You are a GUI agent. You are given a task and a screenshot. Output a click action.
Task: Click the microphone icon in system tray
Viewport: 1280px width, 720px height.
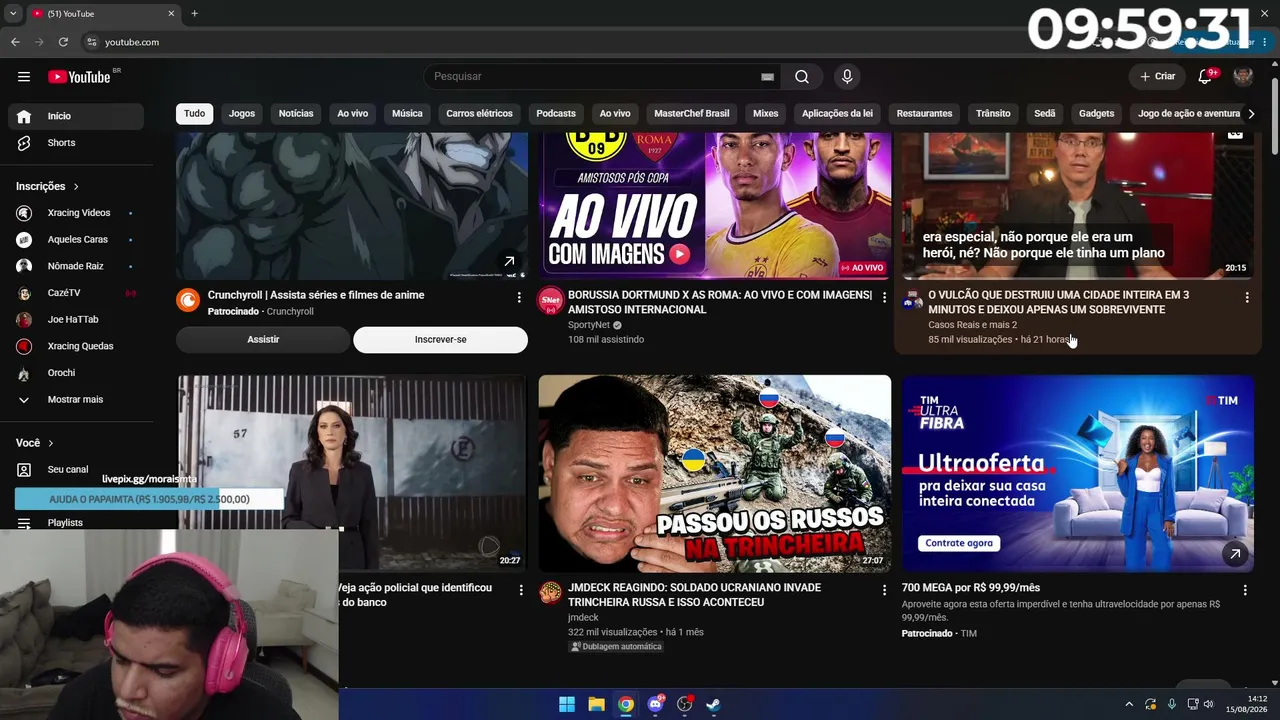(x=1171, y=704)
